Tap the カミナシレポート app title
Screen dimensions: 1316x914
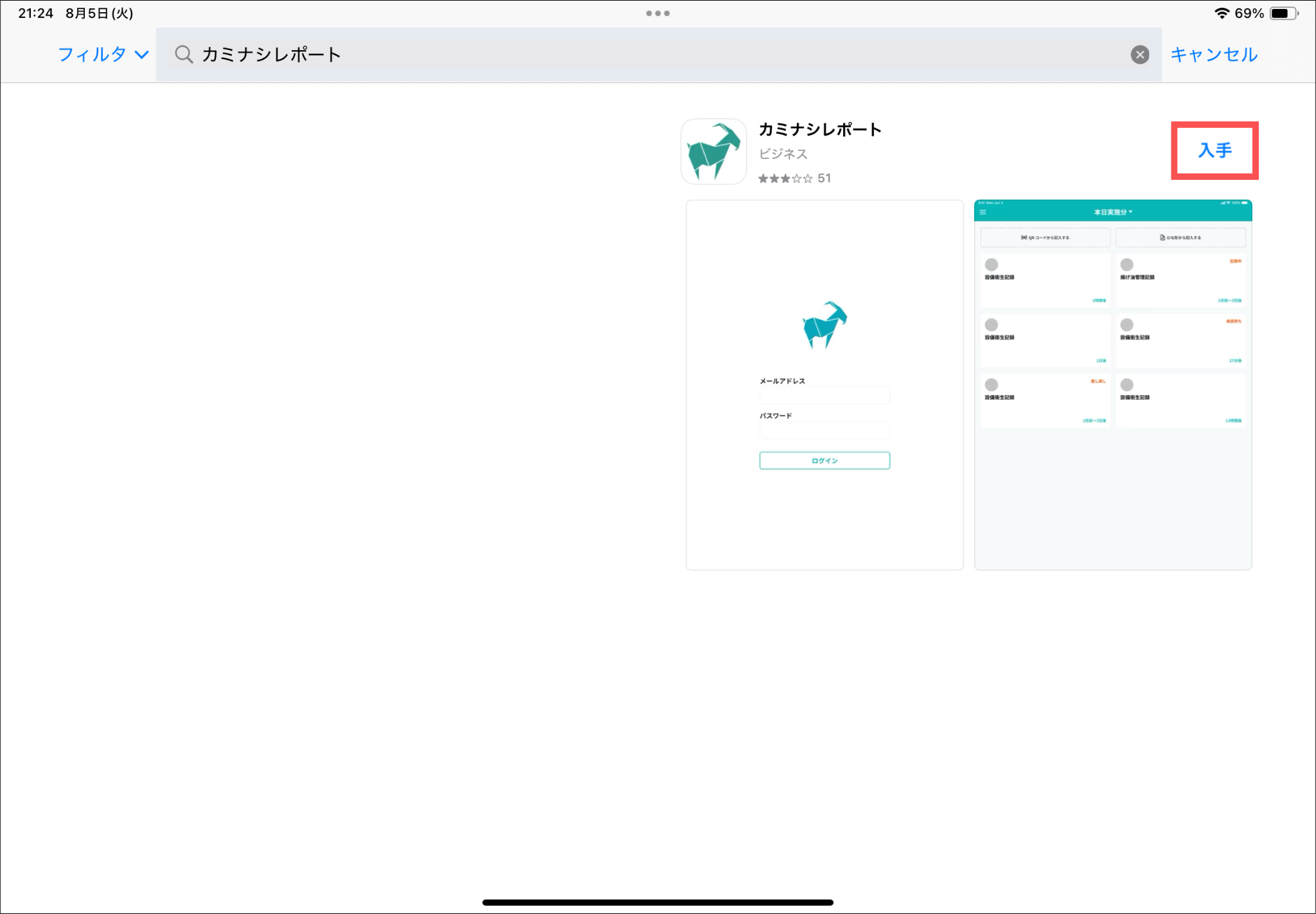click(x=820, y=129)
